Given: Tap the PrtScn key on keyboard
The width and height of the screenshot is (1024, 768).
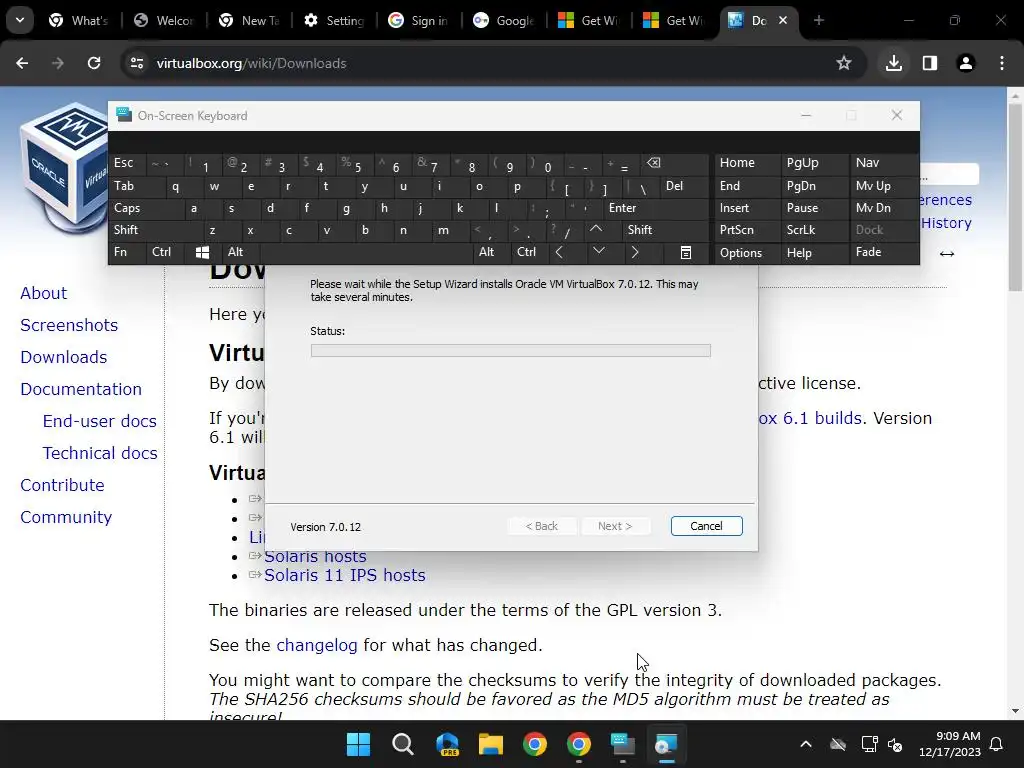Looking at the screenshot, I should click(x=737, y=230).
